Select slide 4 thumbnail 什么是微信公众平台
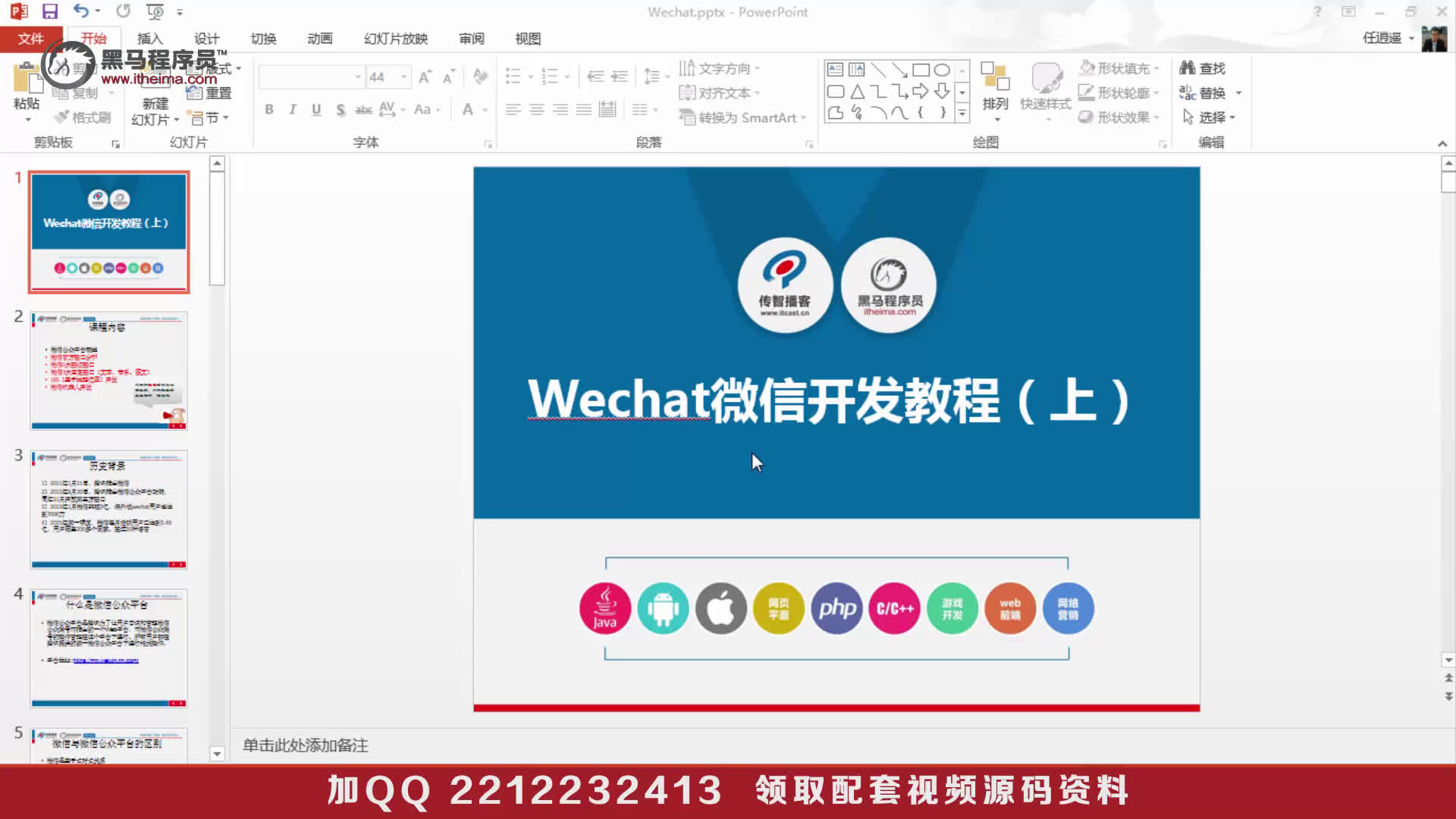Screen dimensions: 1456x819 click(108, 648)
